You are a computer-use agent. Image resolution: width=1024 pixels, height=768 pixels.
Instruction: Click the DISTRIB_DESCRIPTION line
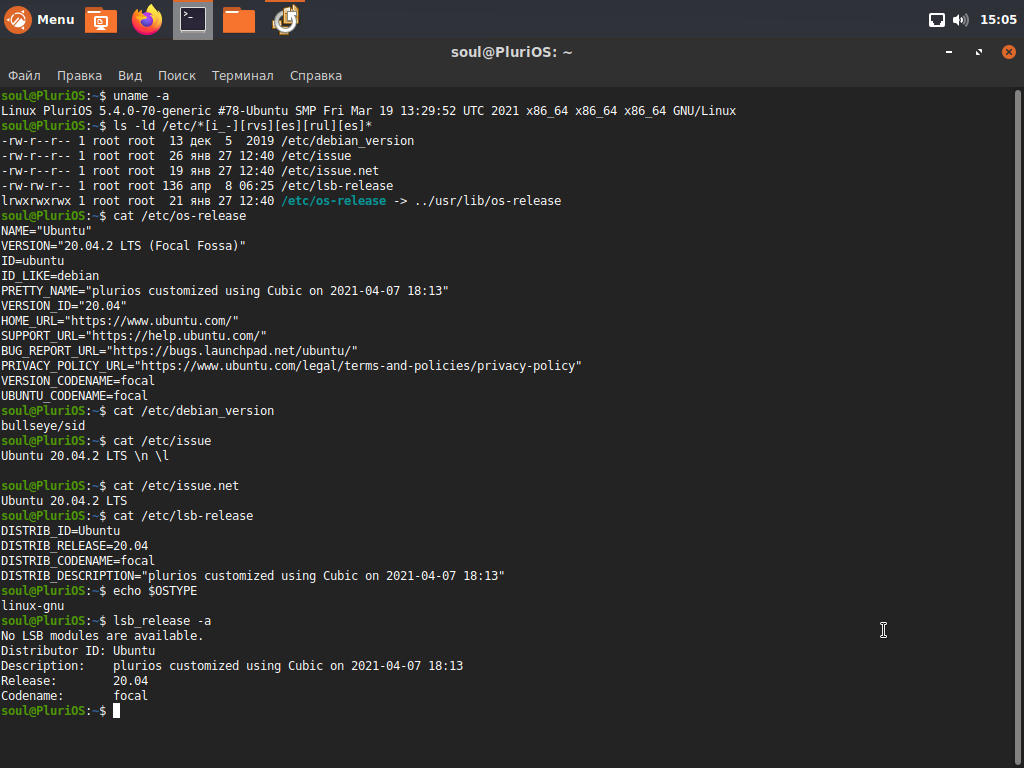[x=253, y=577]
